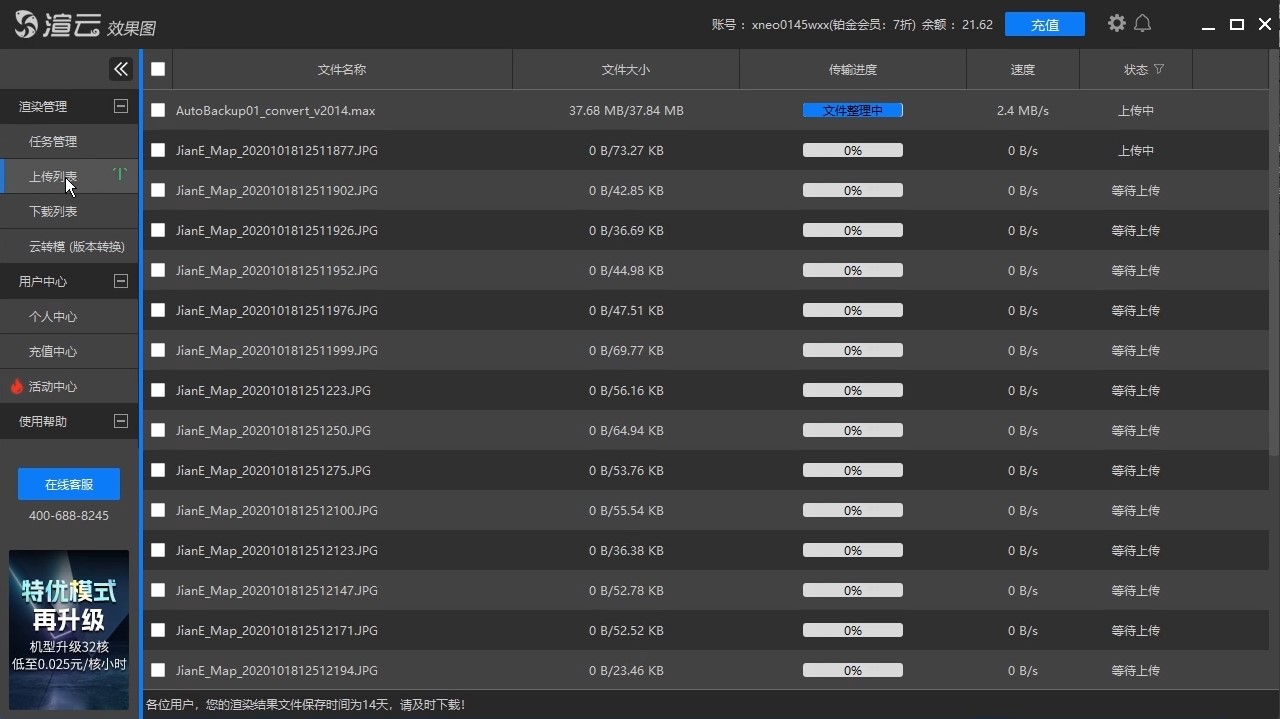Click the speed value 2.4 MB/s
Screen dimensions: 1280x719
pos(1023,110)
